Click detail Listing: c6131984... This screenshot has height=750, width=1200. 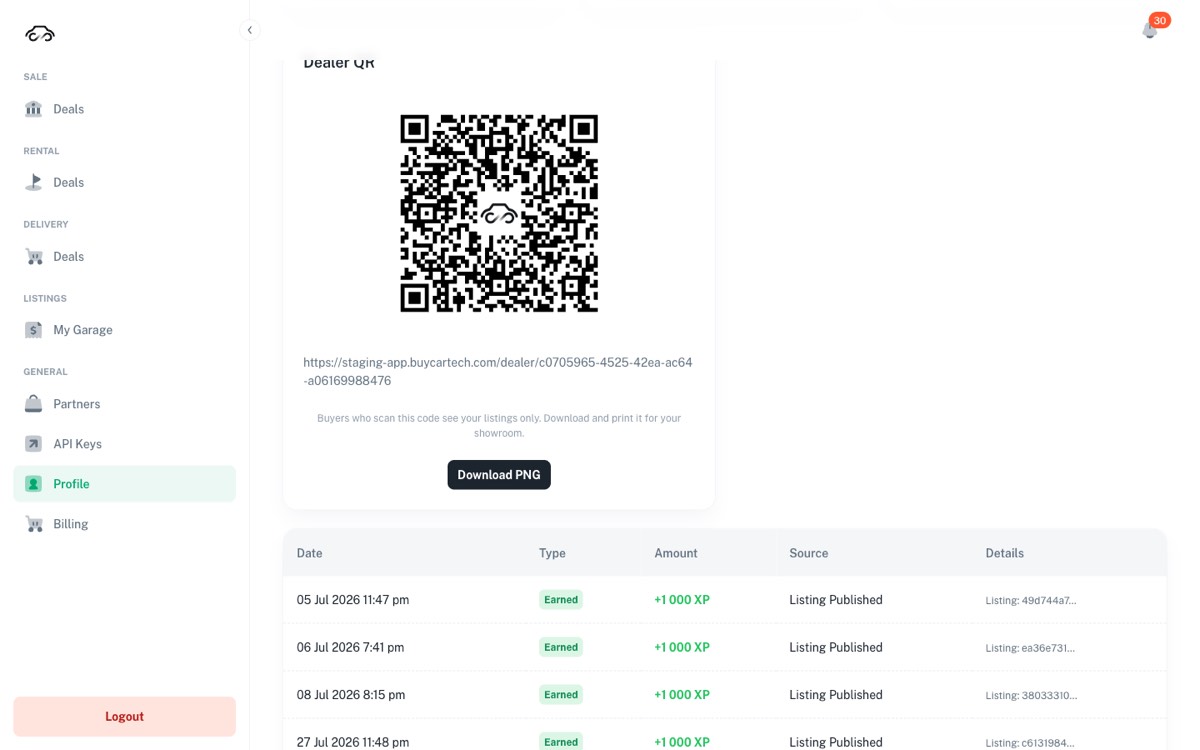coord(1030,743)
